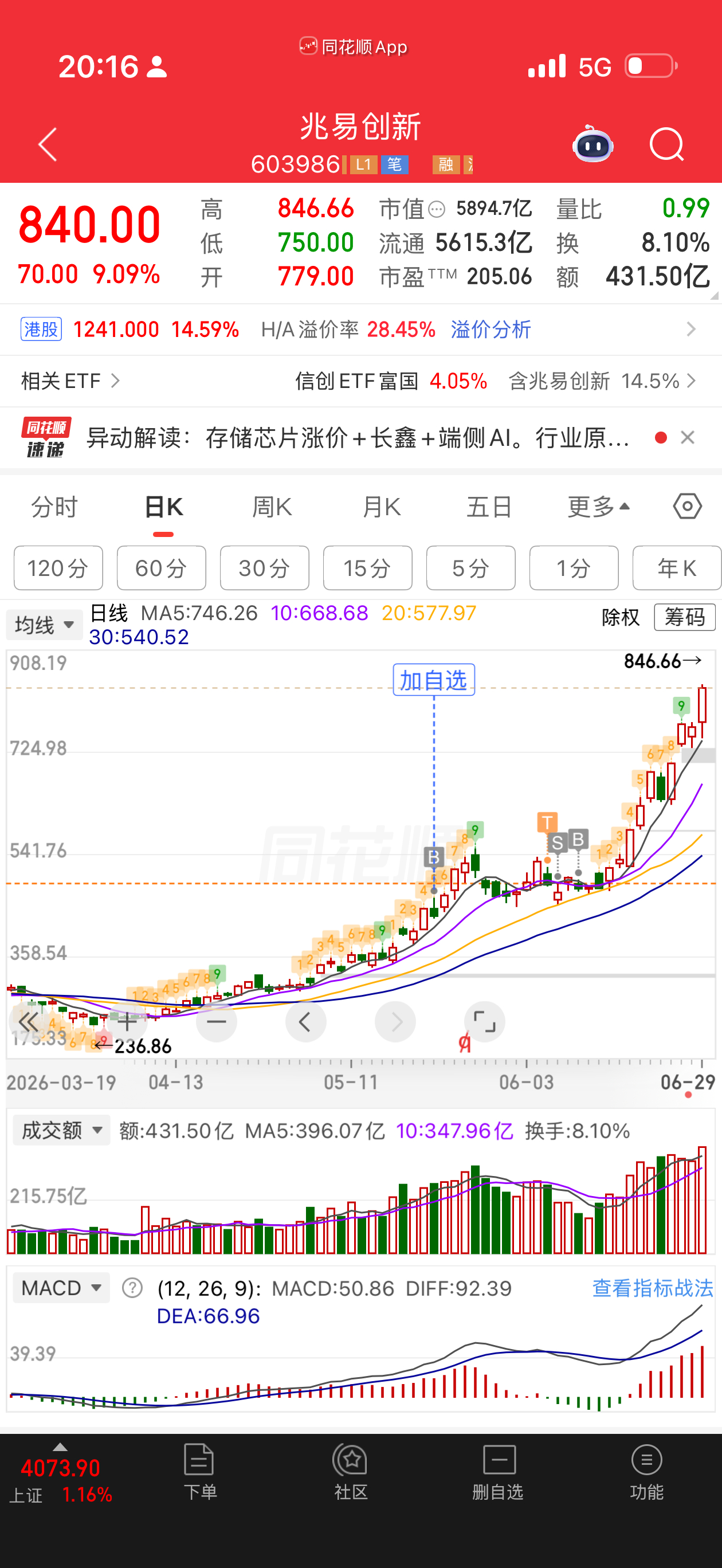Open the 同花顺速递 news logo
This screenshot has height=1568, width=722.
click(x=46, y=438)
